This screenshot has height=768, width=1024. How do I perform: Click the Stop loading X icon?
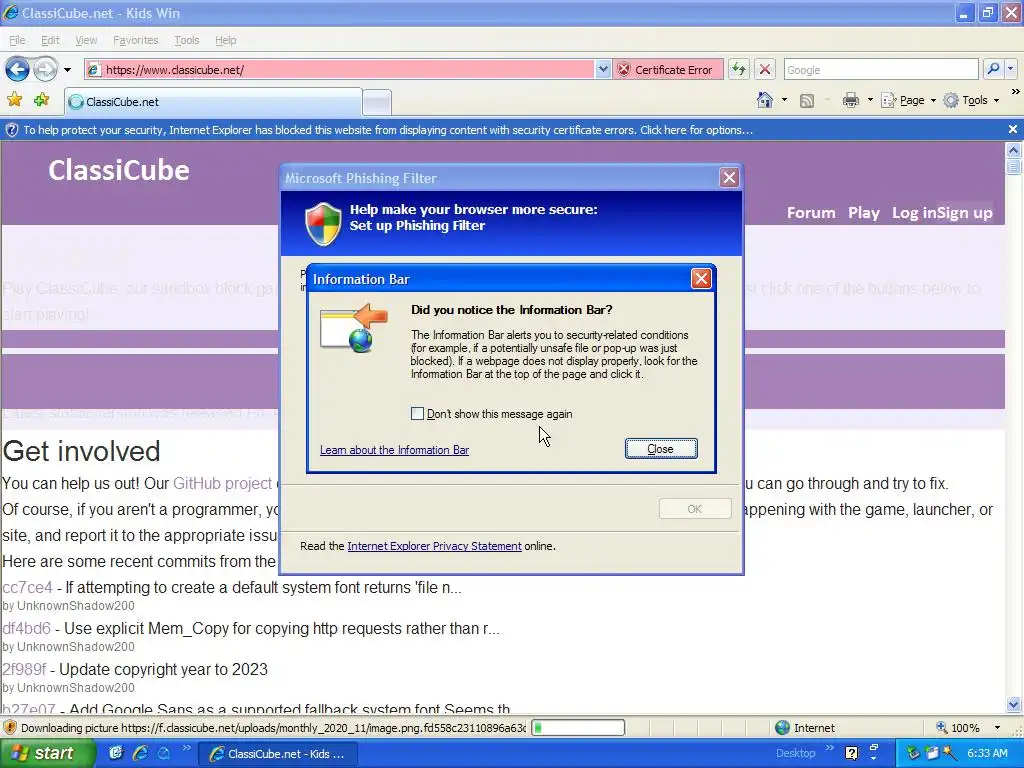click(765, 69)
